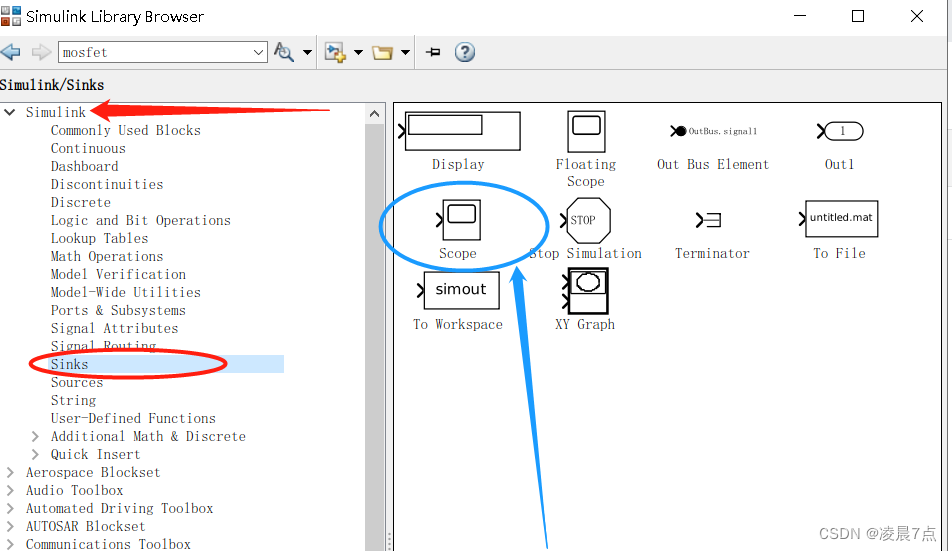Select User-Defined Functions in the tree
The height and width of the screenshot is (551, 952).
point(134,418)
